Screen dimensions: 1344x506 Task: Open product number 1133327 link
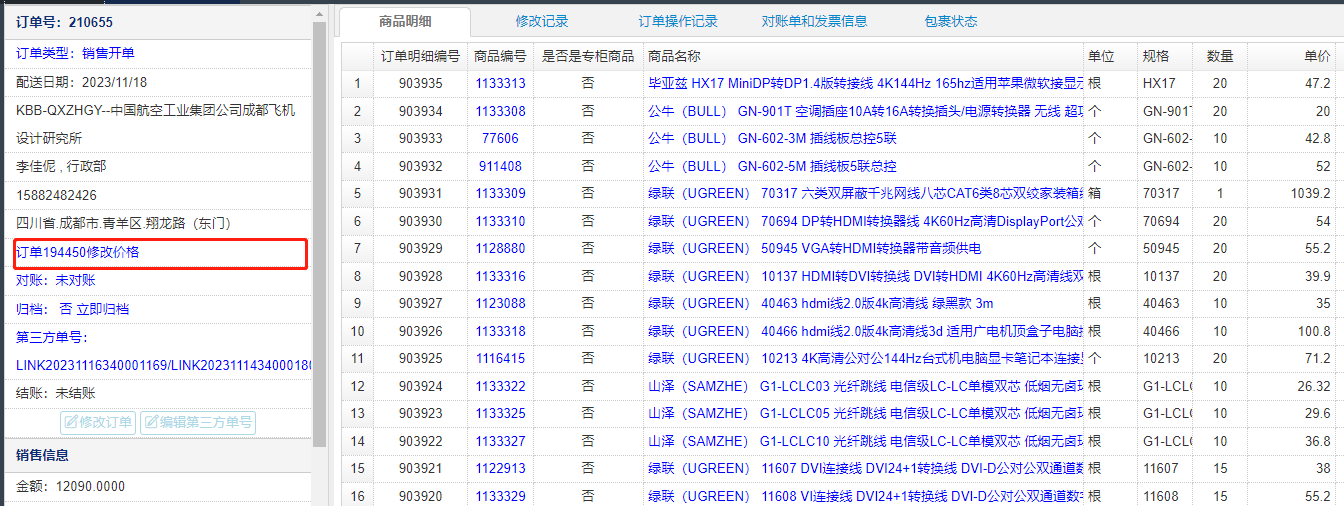coord(500,441)
